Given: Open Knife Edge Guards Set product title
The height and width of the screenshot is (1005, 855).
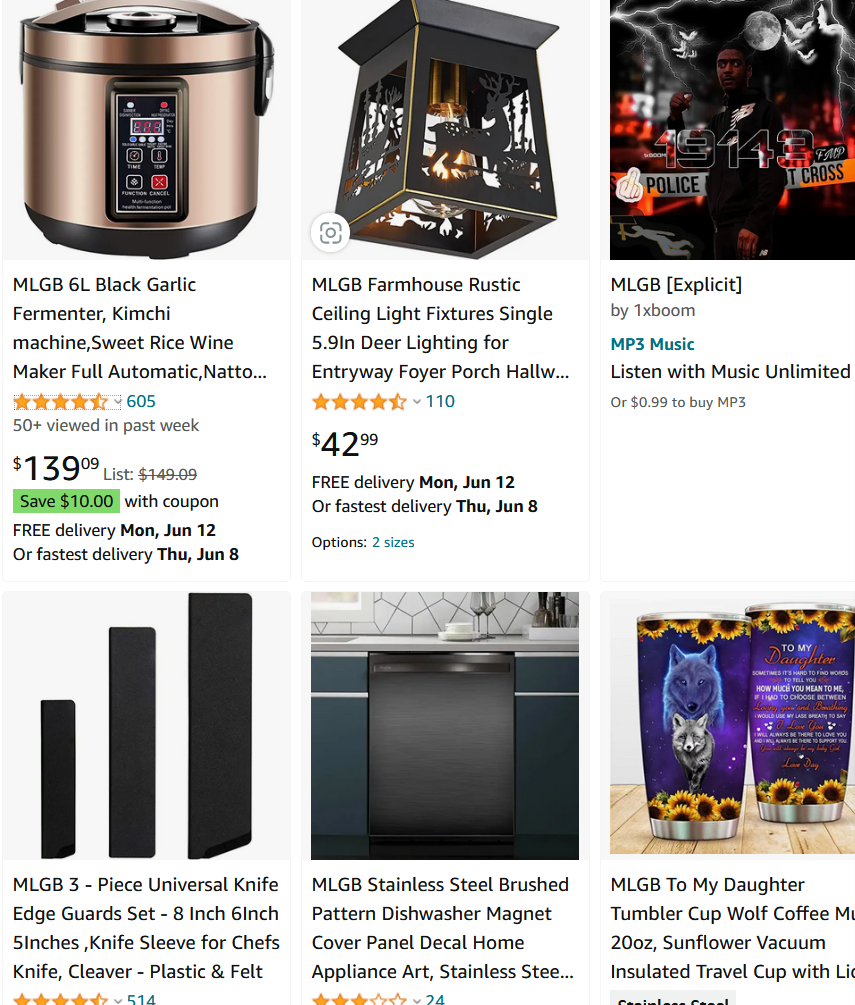Looking at the screenshot, I should [x=146, y=928].
